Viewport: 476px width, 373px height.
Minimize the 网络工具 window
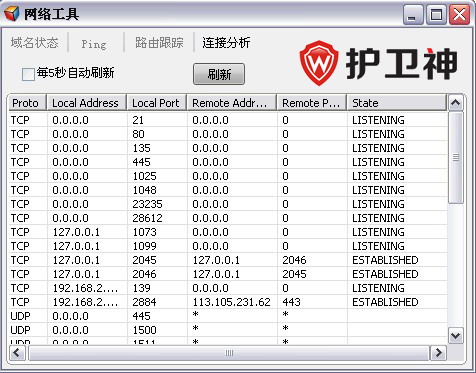pos(412,15)
